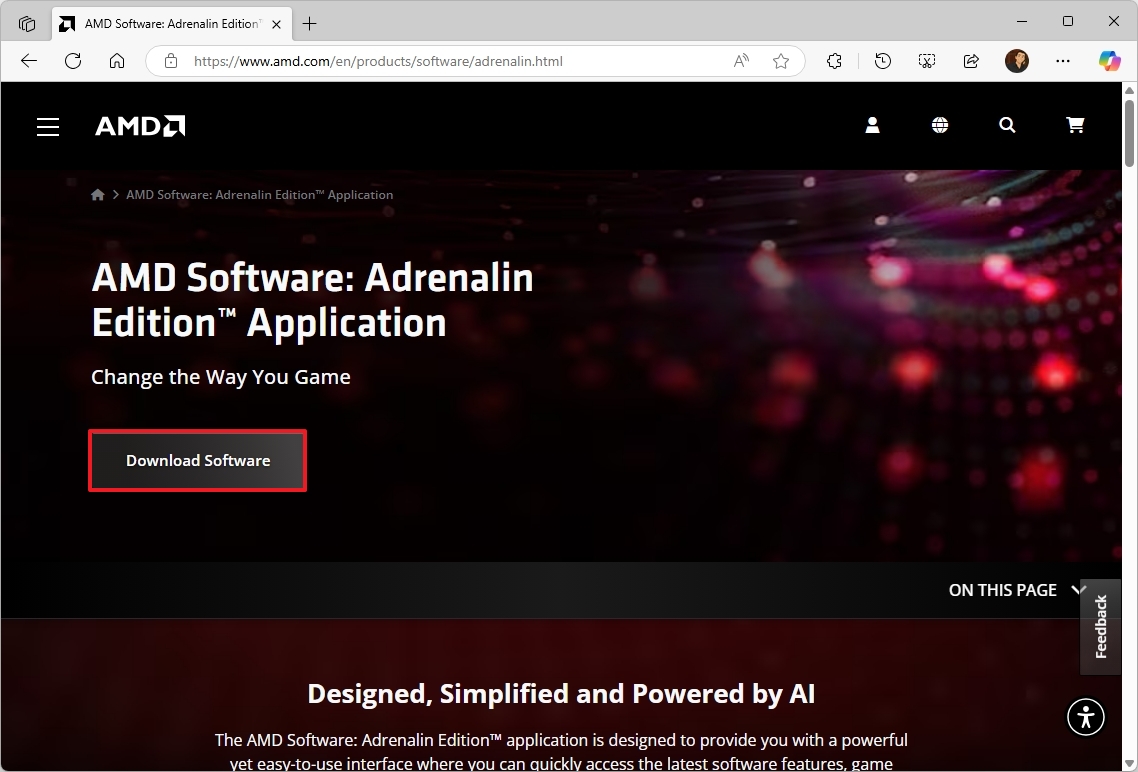This screenshot has width=1138, height=772.
Task: Select the AMD Software: Adrenalin Edition tab
Action: pyautogui.click(x=172, y=24)
